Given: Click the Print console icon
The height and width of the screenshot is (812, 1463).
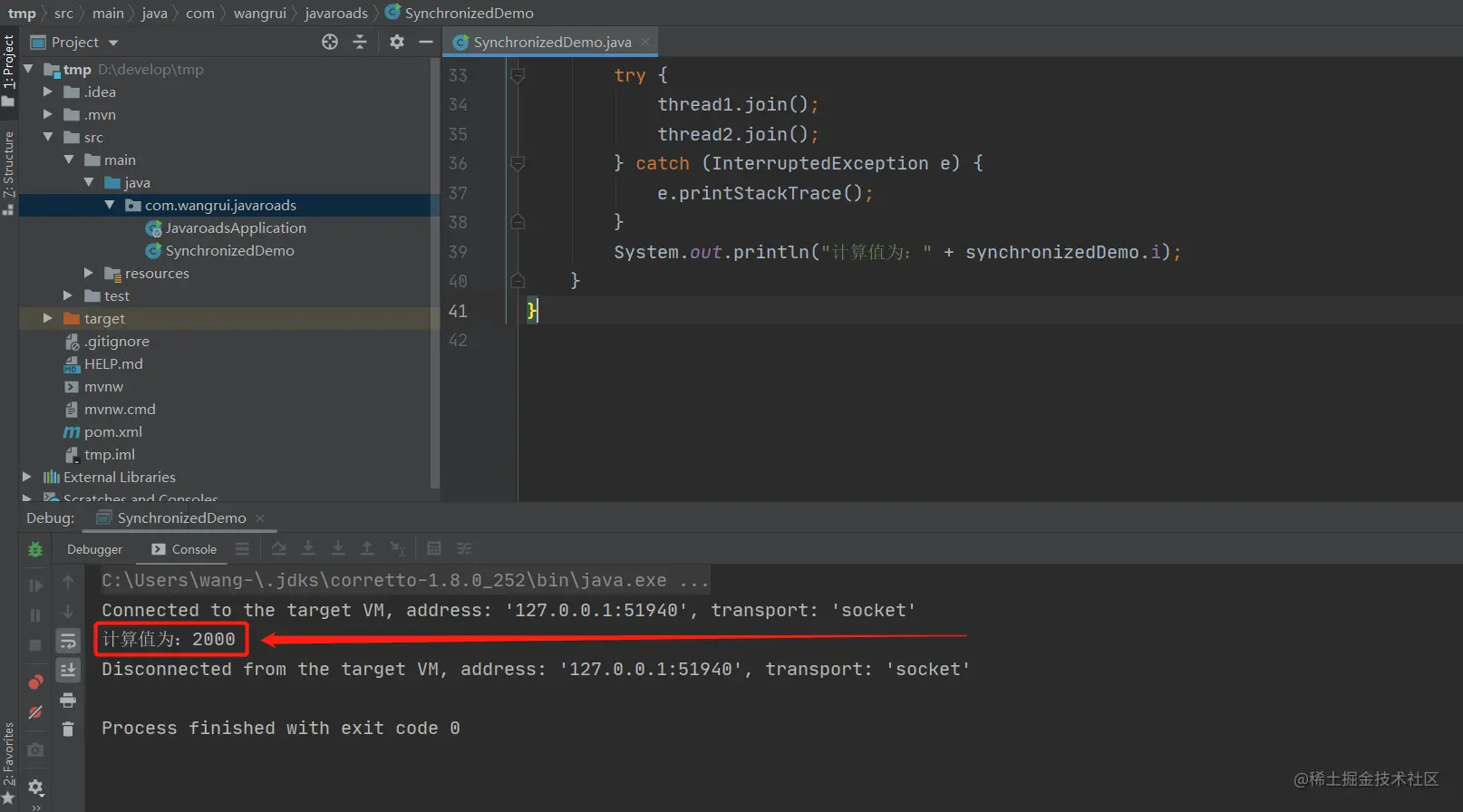Looking at the screenshot, I should (68, 700).
